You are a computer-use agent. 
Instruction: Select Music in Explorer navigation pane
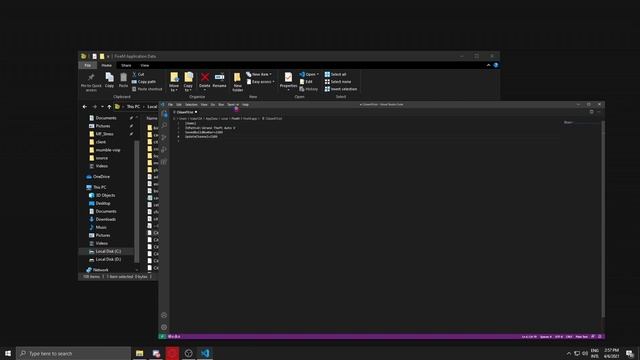coord(98,227)
